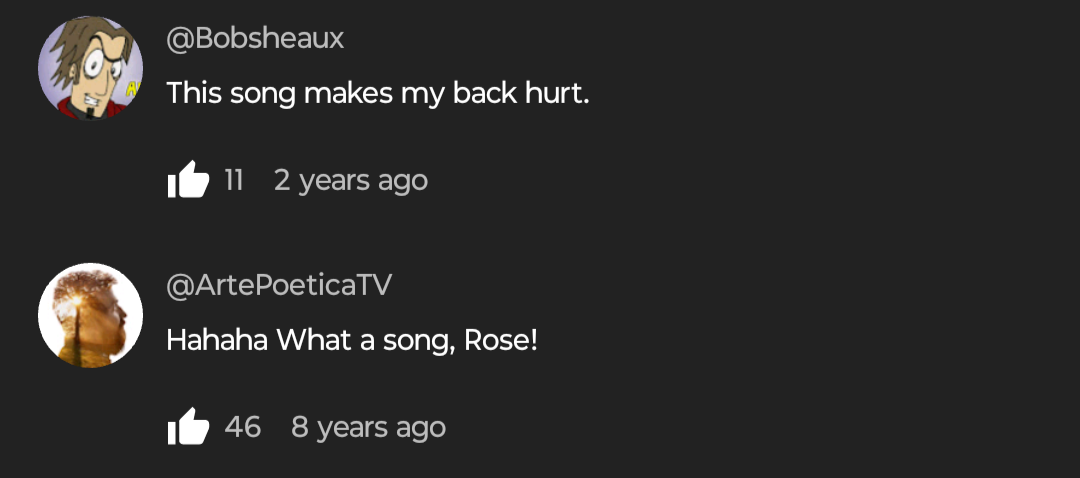This screenshot has width=1080, height=478.
Task: Open Bobsheaux's cartoon profile picture
Action: 90,69
